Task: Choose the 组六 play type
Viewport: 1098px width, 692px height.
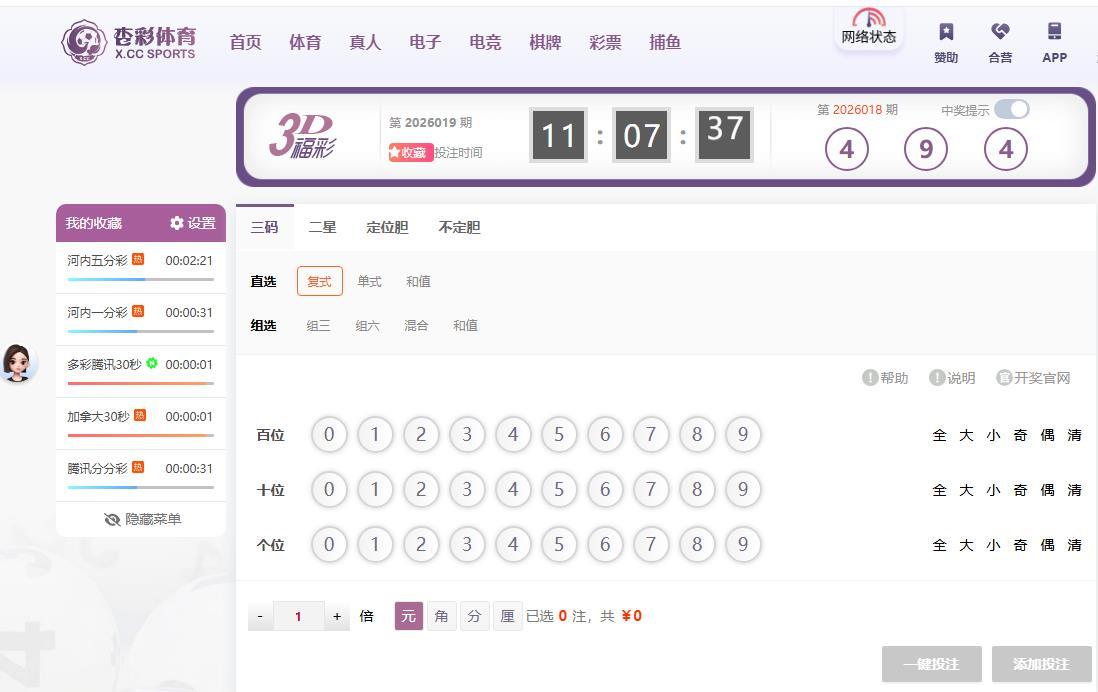Action: tap(367, 325)
